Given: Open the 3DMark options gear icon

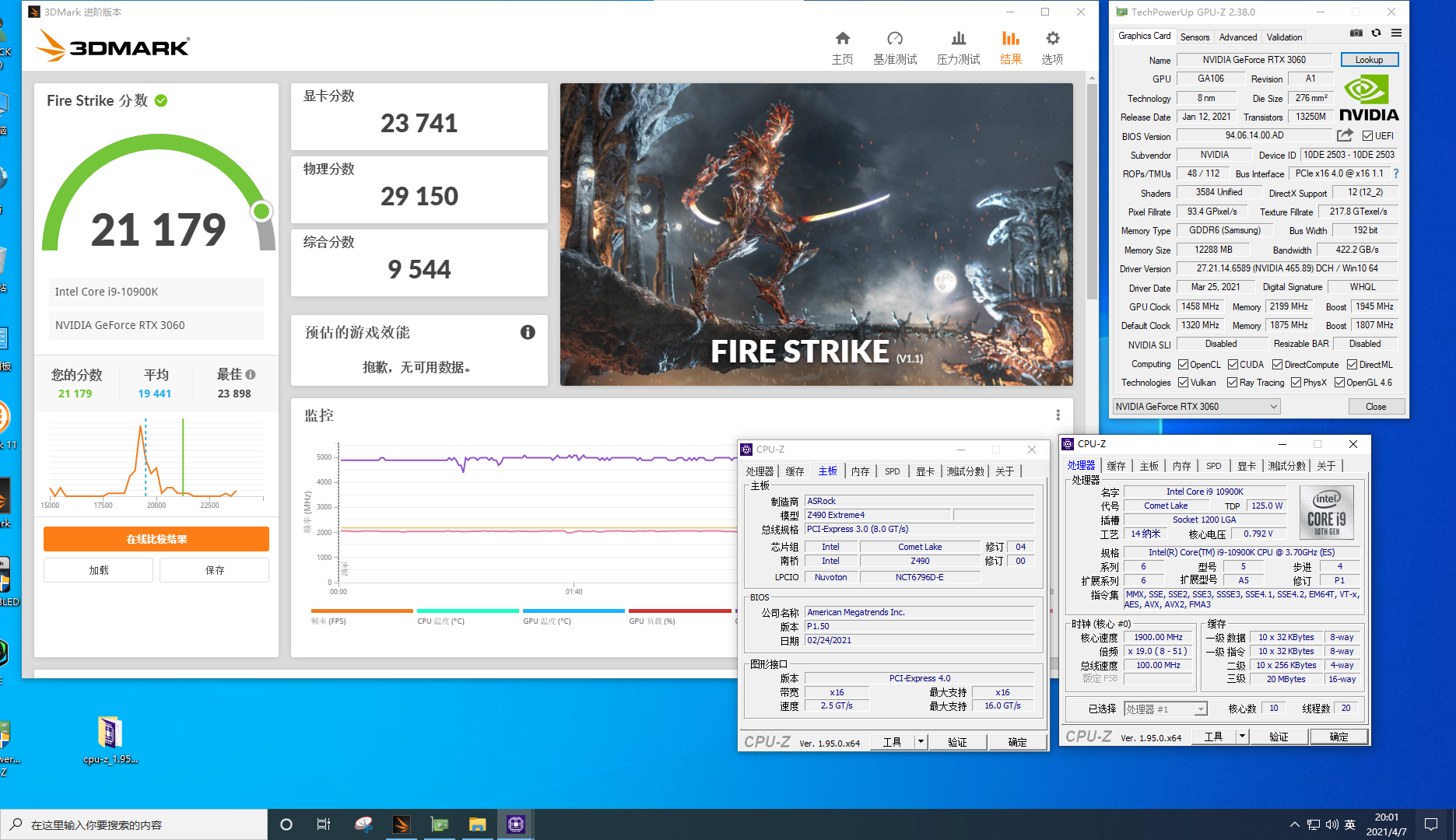Looking at the screenshot, I should click(1052, 38).
